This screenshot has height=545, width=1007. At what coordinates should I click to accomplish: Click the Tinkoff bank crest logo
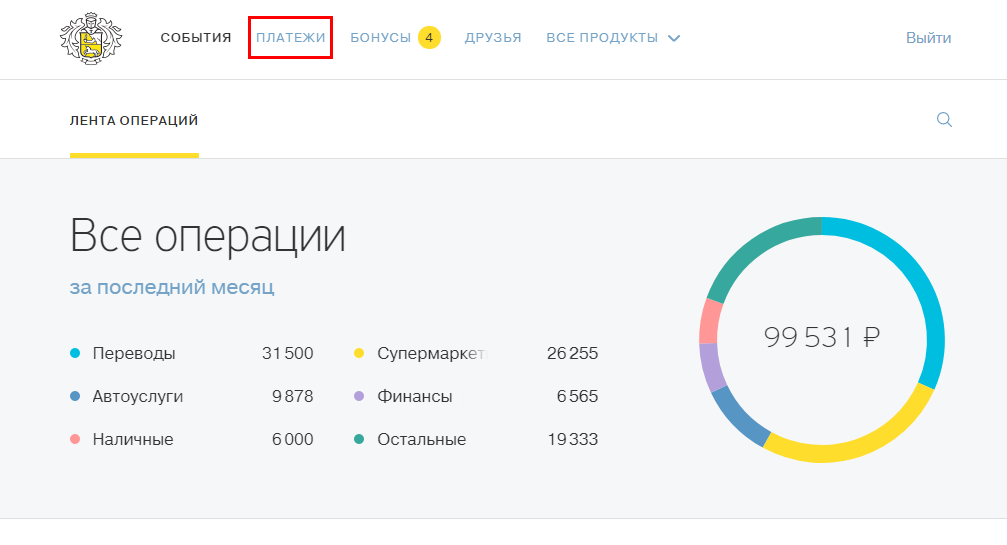[91, 38]
